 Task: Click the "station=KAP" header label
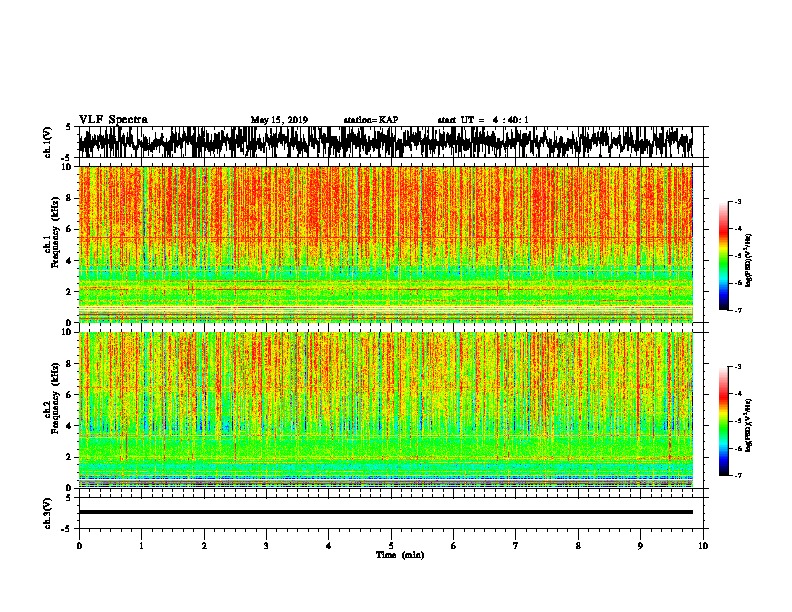coord(371,120)
